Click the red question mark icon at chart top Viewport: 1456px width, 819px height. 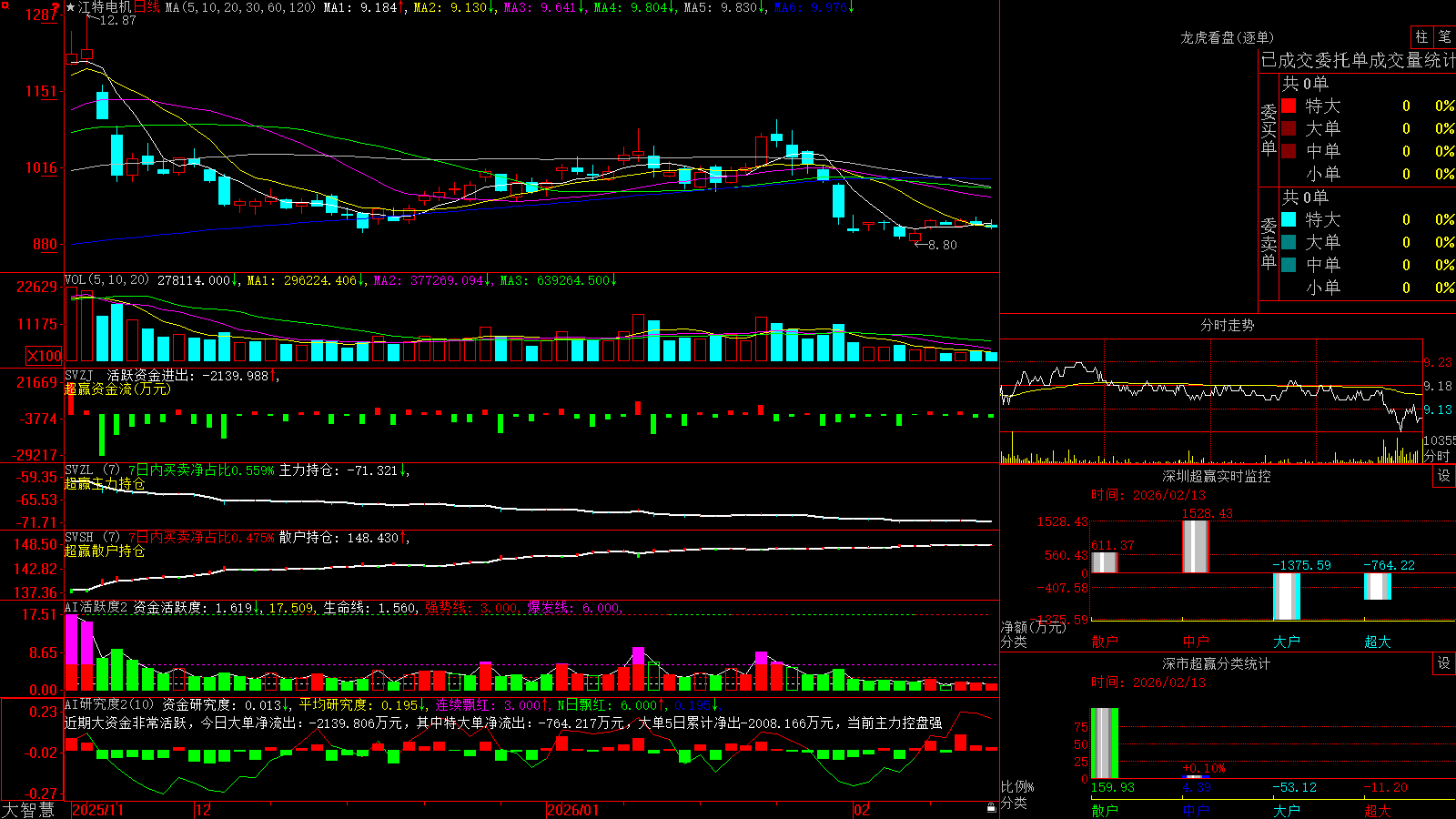click(x=56, y=7)
